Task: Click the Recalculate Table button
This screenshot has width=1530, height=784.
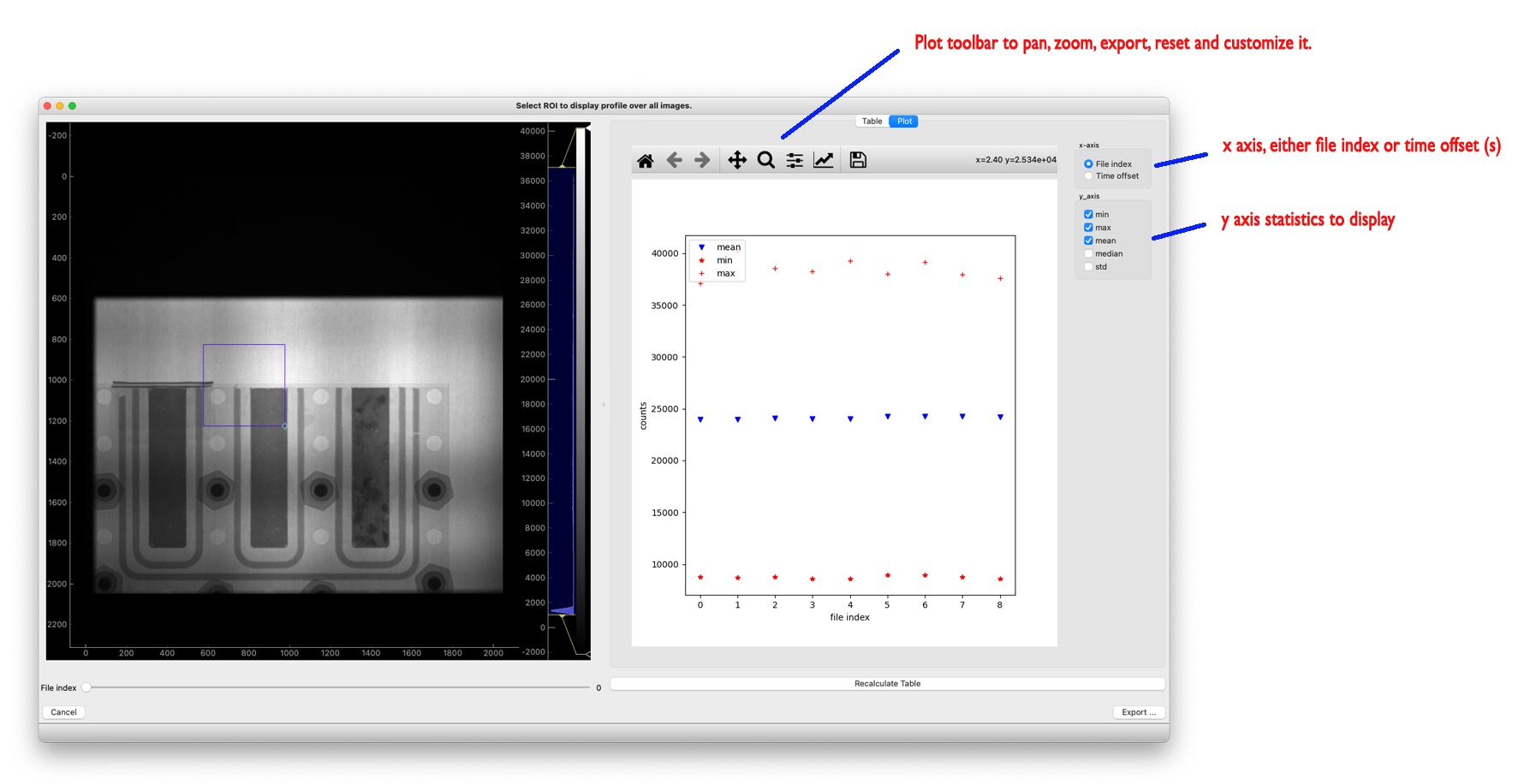Action: [887, 684]
